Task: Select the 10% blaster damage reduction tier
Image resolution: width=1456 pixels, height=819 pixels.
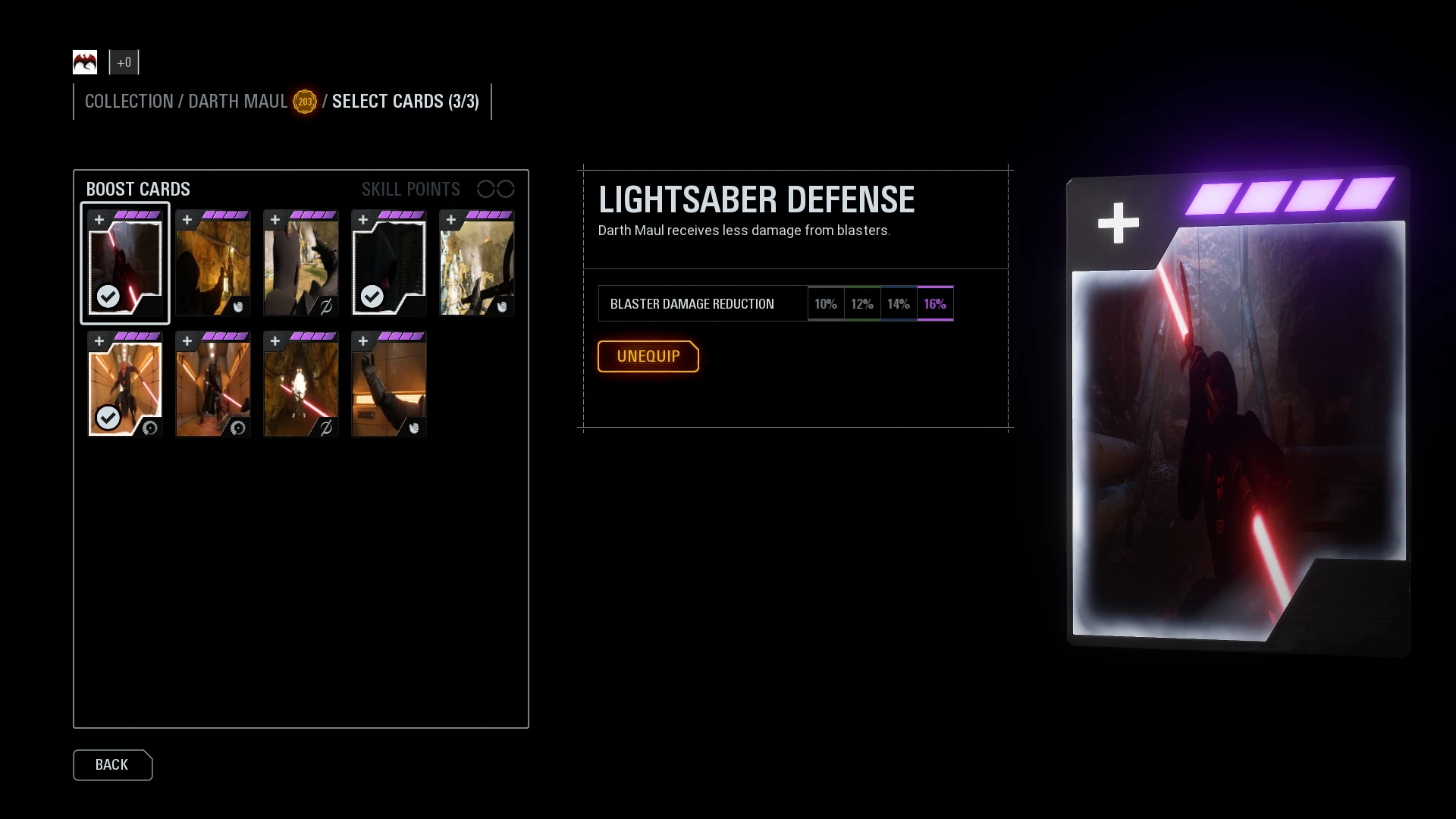Action: tap(826, 304)
